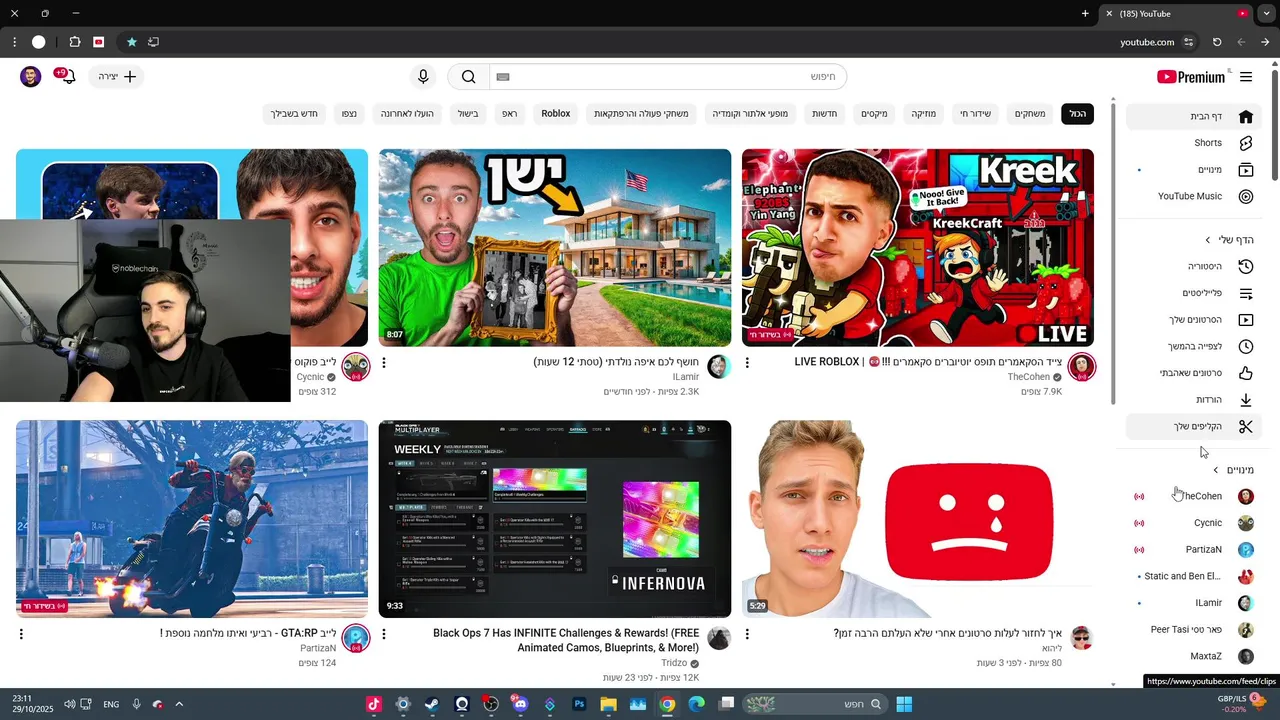Open Cycnic channel in subscriptions list

coord(1193,523)
